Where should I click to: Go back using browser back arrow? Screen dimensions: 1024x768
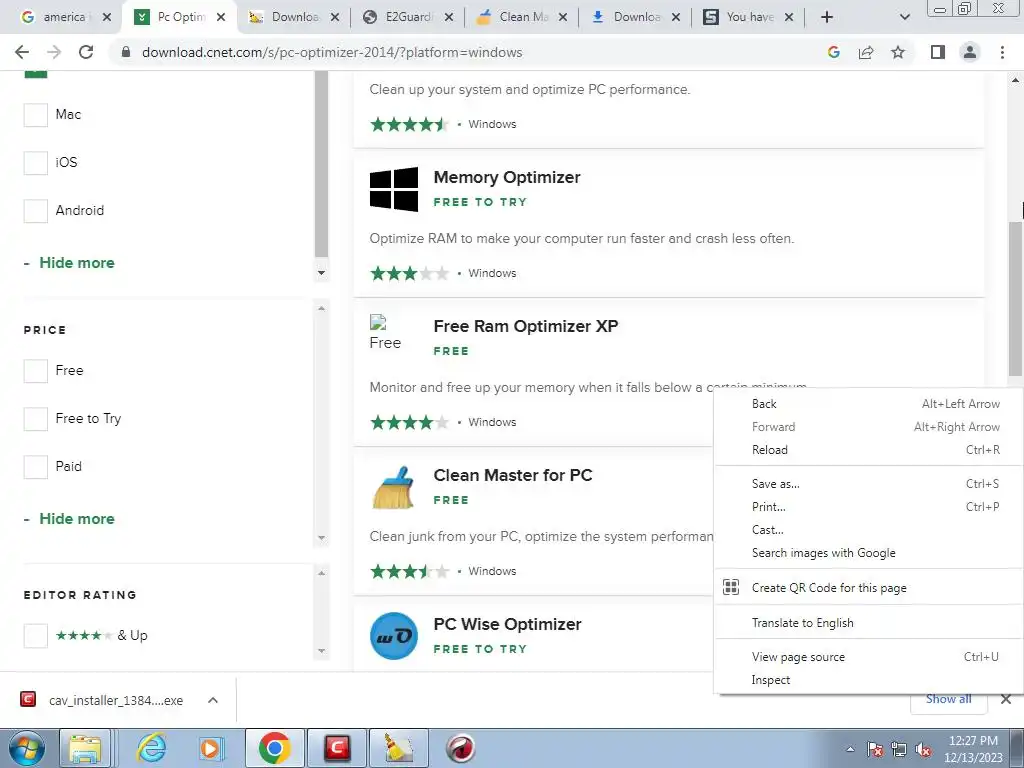pyautogui.click(x=22, y=52)
